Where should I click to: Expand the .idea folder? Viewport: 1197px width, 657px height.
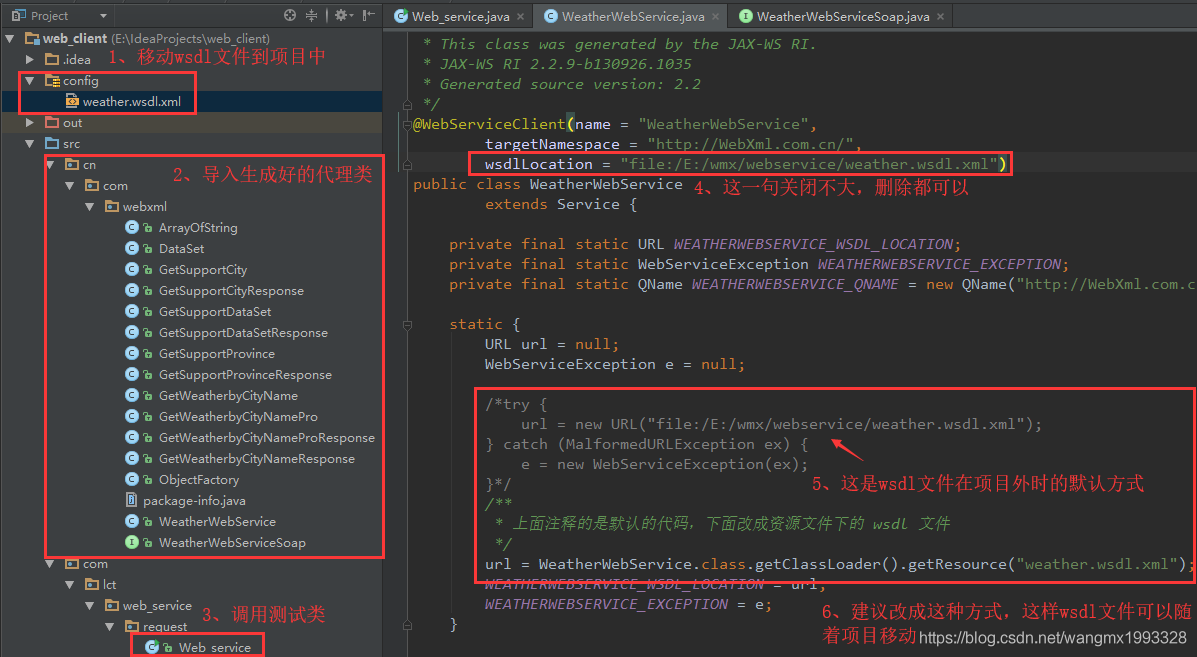coord(29,59)
